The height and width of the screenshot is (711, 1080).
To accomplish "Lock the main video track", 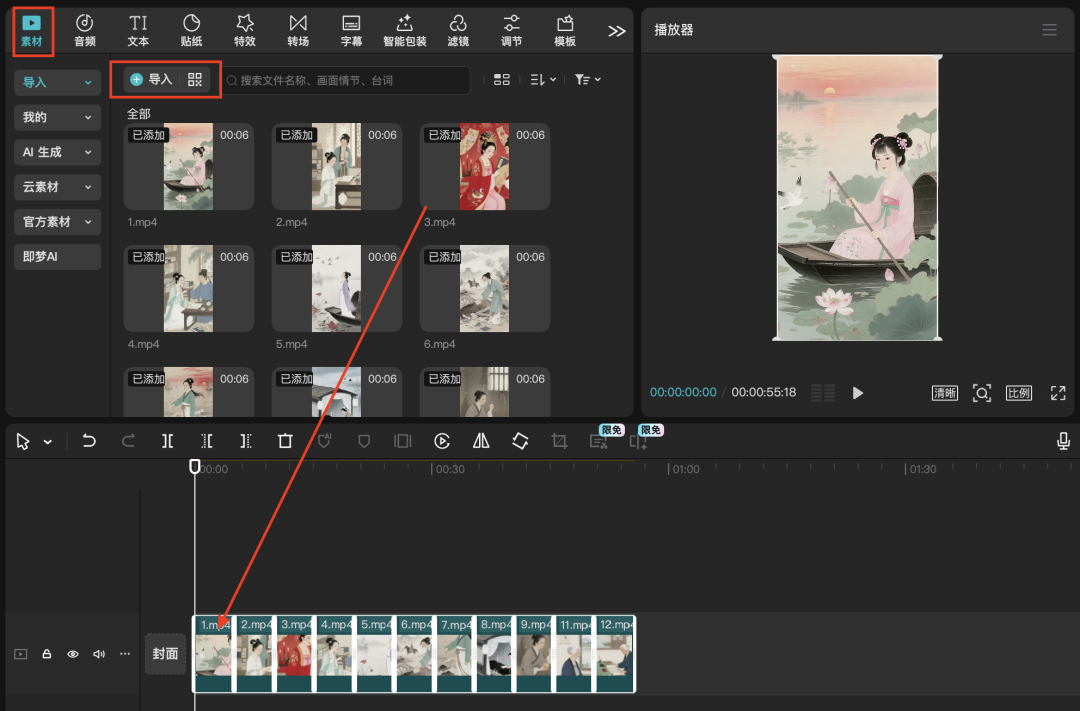I will click(x=47, y=654).
